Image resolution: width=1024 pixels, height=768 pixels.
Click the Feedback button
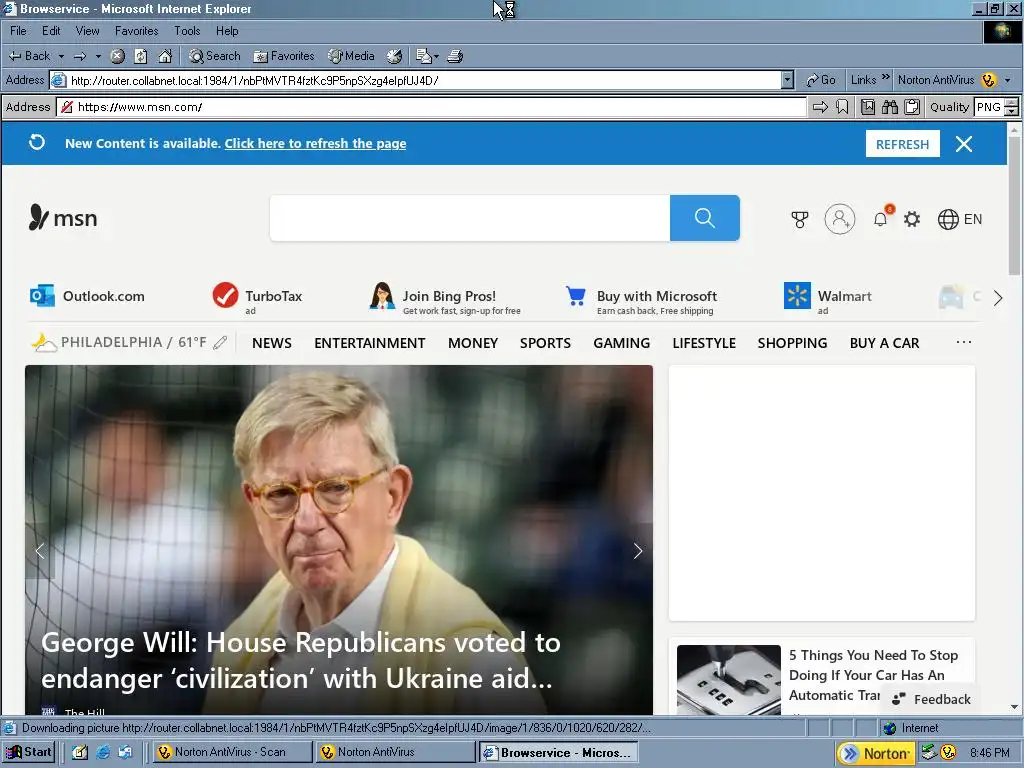[x=932, y=699]
